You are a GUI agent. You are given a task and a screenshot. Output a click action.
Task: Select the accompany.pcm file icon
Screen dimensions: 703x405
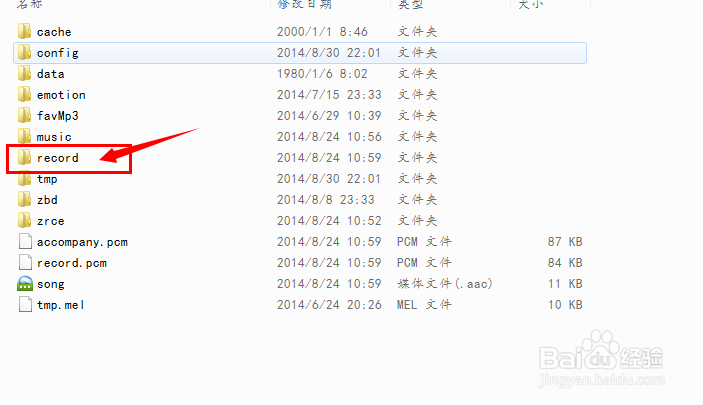click(x=25, y=242)
